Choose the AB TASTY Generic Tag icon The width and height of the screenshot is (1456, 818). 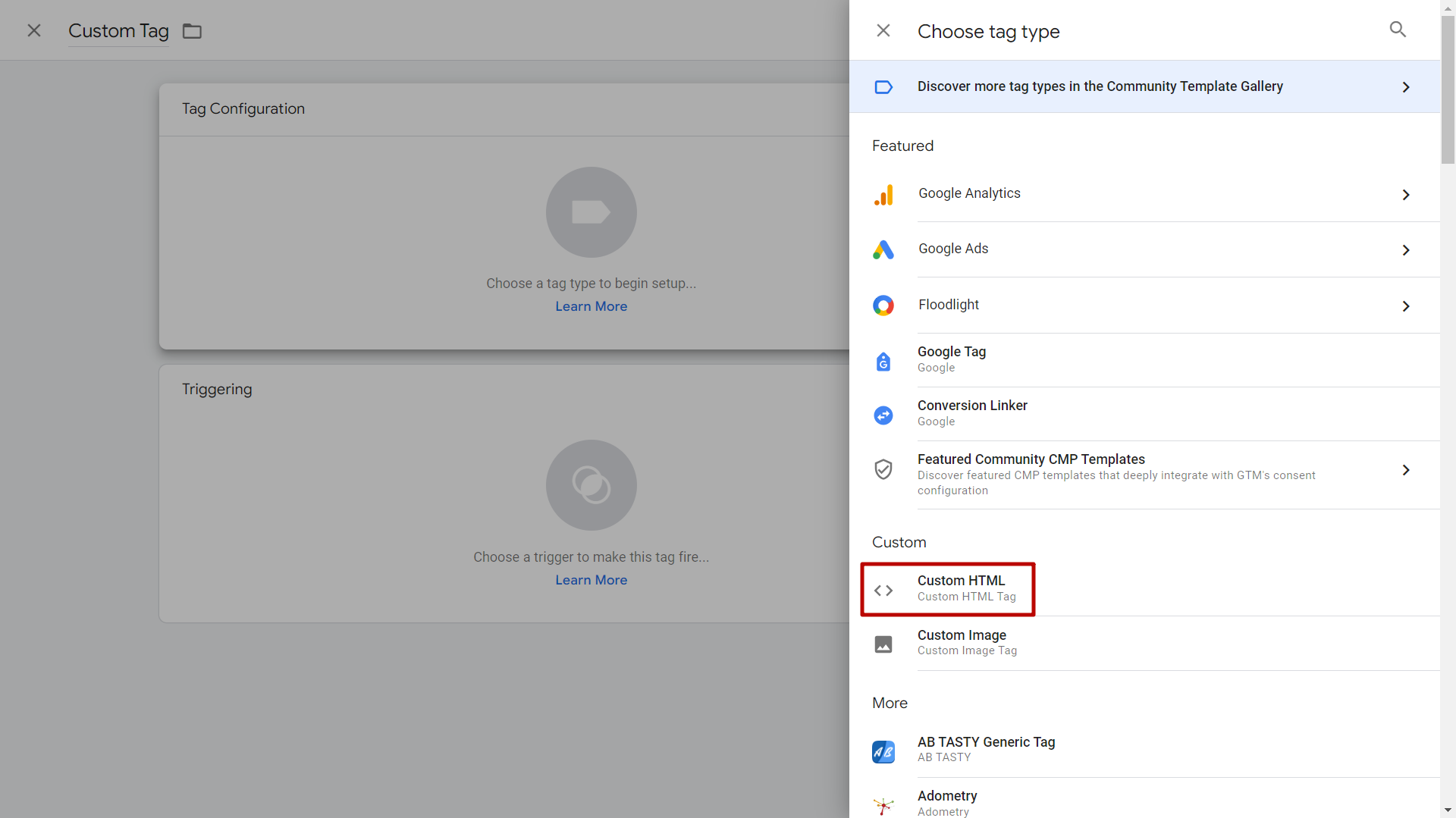point(883,751)
